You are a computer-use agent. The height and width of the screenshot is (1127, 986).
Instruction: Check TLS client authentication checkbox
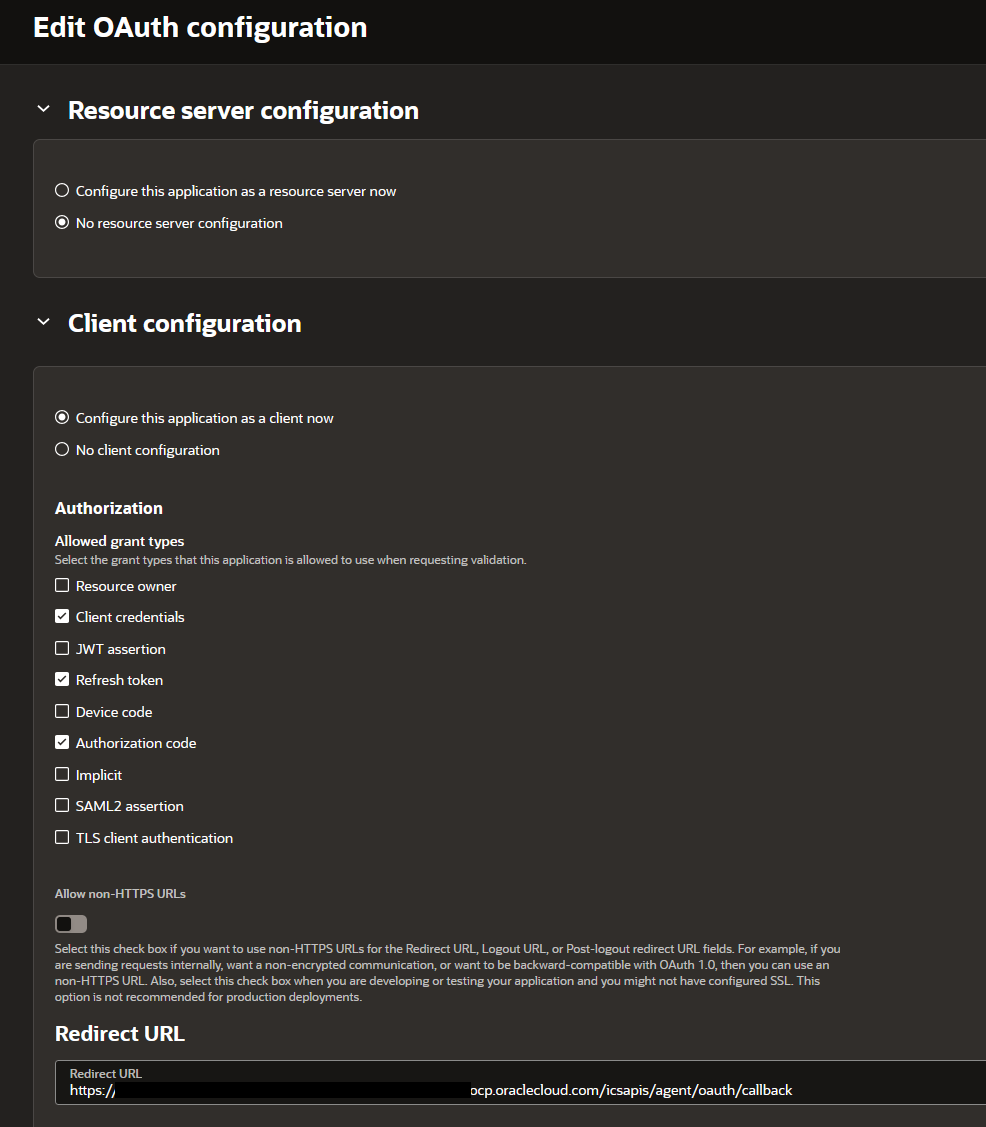(62, 838)
